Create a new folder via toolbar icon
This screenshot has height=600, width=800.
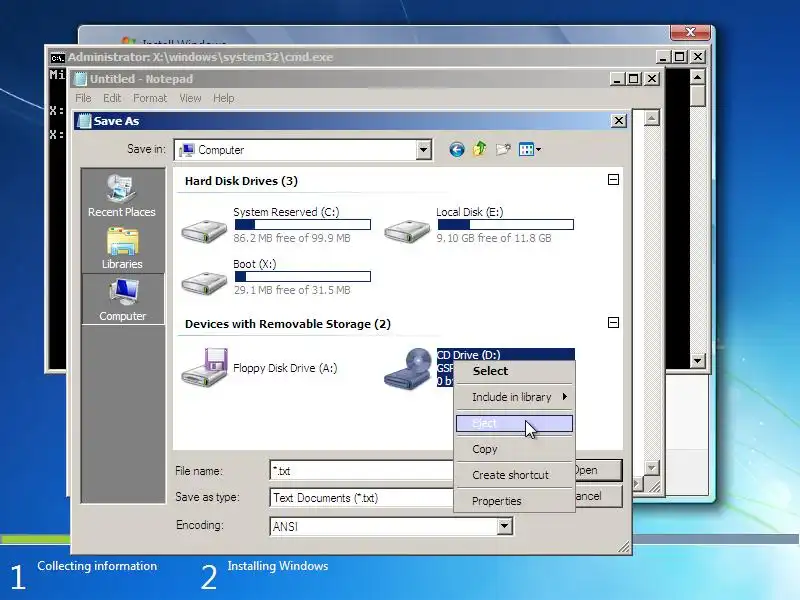point(503,149)
